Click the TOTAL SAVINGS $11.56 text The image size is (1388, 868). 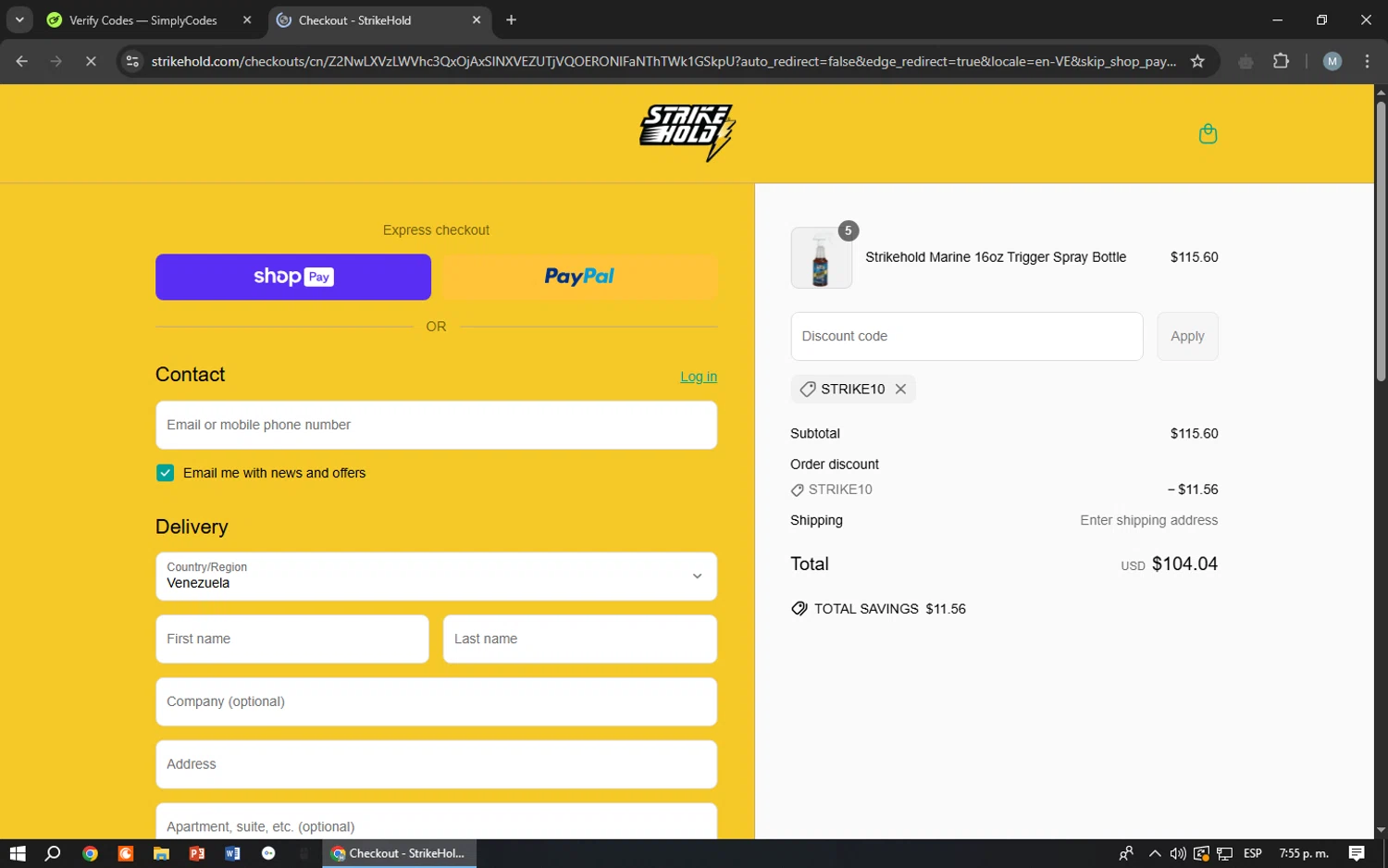889,609
